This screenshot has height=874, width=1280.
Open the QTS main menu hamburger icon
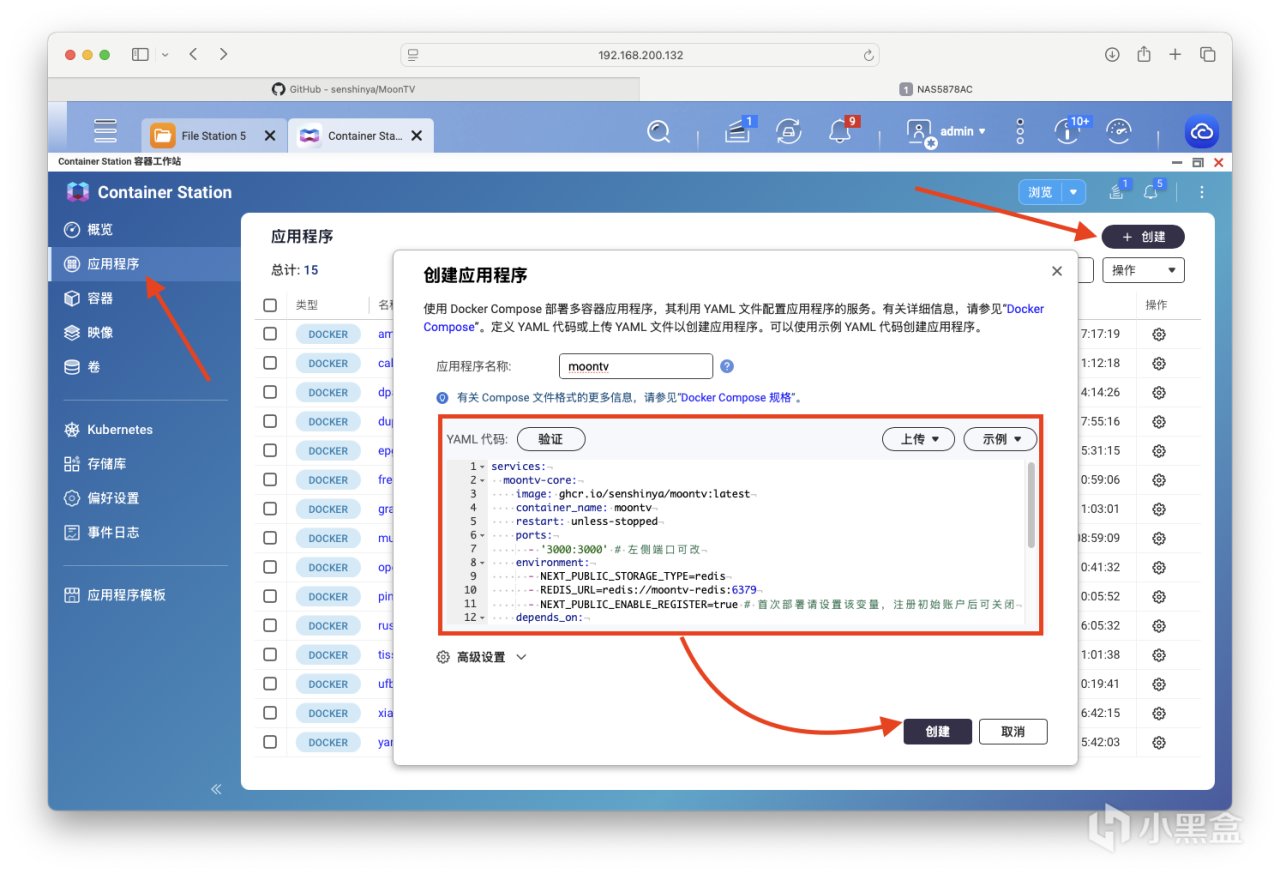pos(105,131)
